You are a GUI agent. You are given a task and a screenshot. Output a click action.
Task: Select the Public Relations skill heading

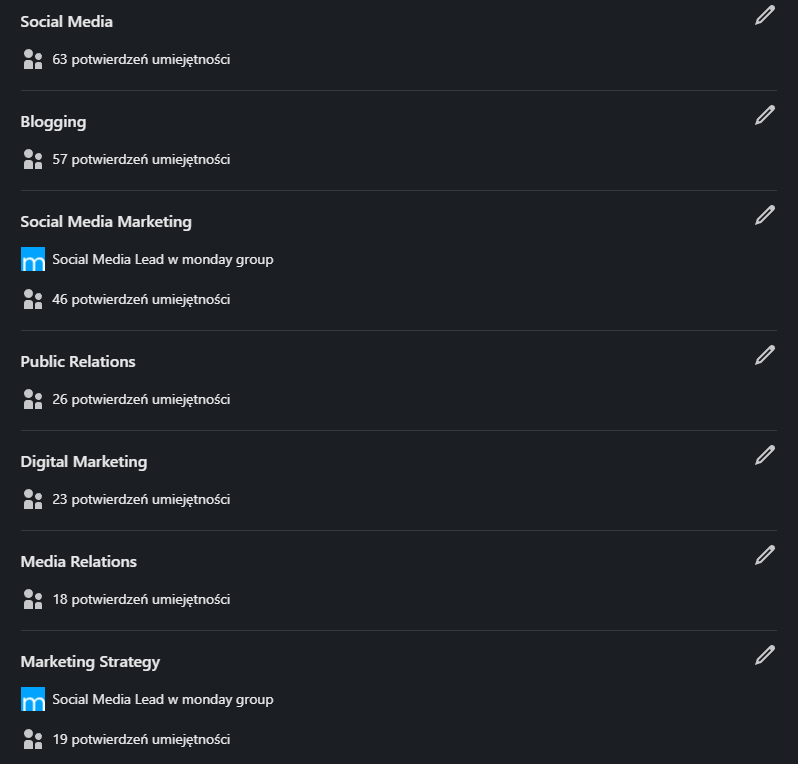pos(78,361)
